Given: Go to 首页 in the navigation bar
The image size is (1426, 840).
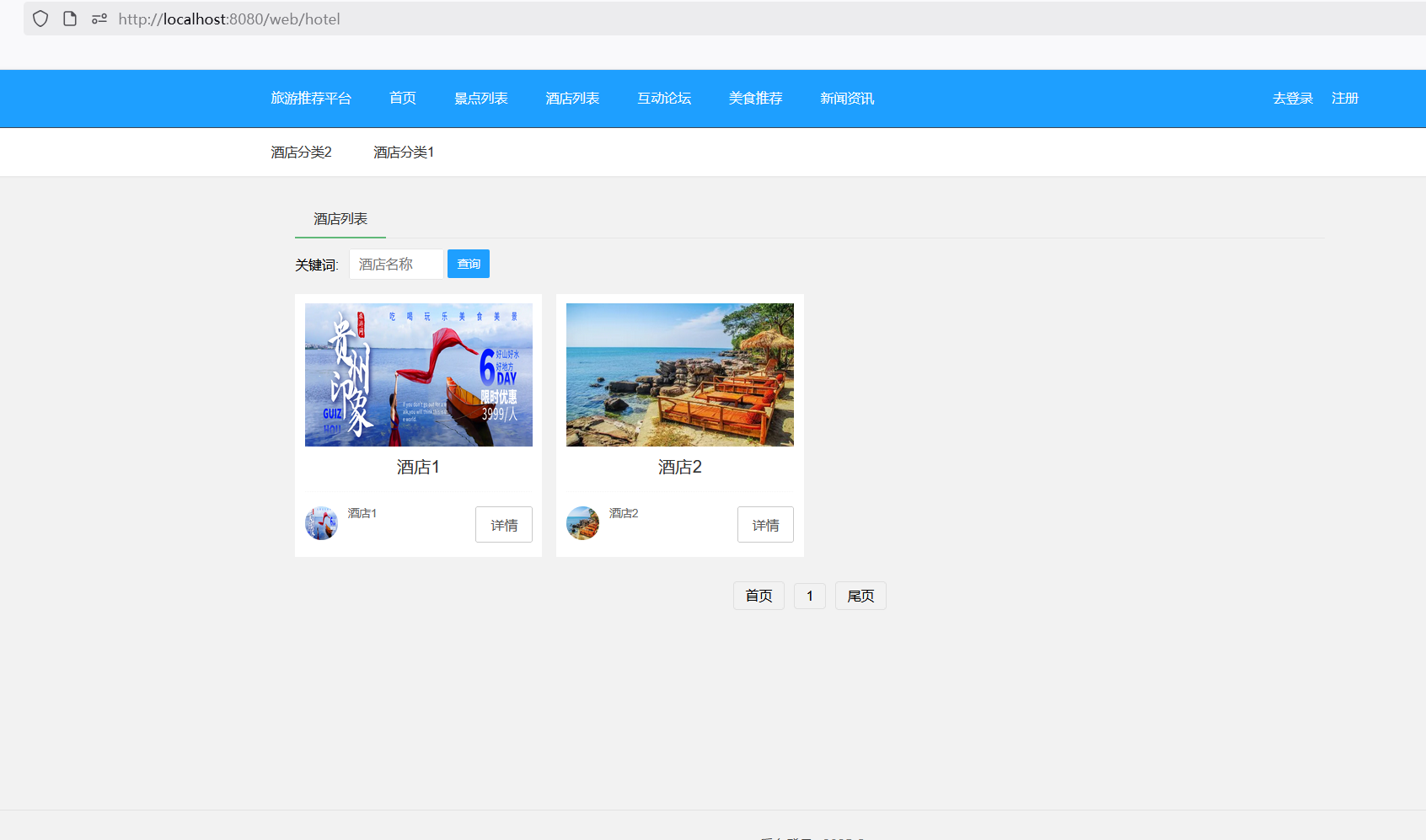Looking at the screenshot, I should (403, 99).
